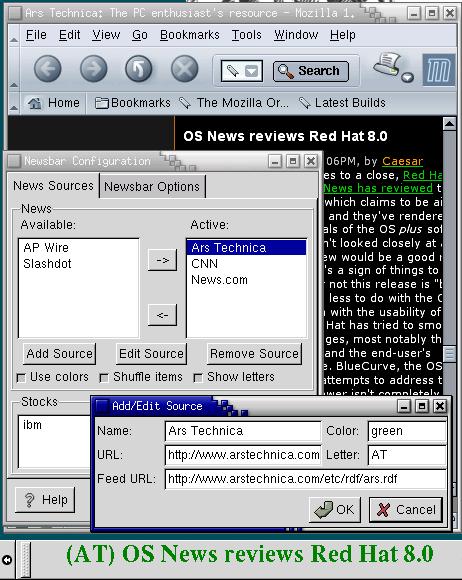Screen dimensions: 462x580
Task: Click the Stop loading icon
Action: [184, 69]
